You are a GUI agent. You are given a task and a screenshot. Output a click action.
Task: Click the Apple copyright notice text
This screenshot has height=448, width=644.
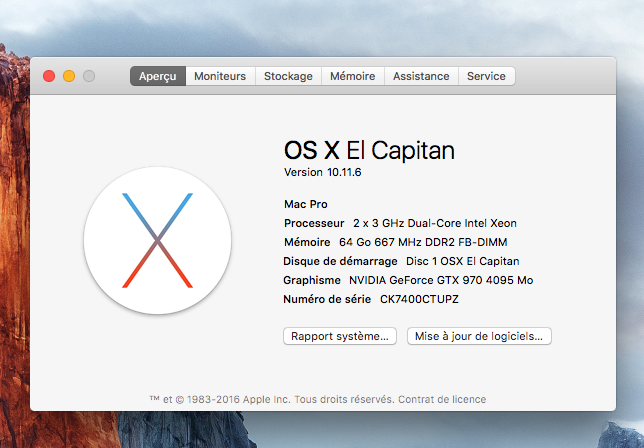pyautogui.click(x=272, y=399)
